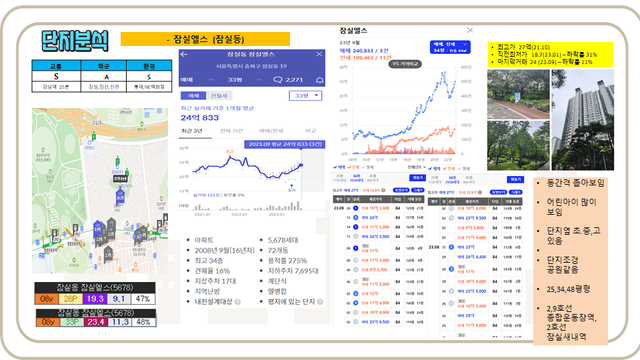Click the VS 가격비교 button
640x360 pixels.
tap(405, 64)
